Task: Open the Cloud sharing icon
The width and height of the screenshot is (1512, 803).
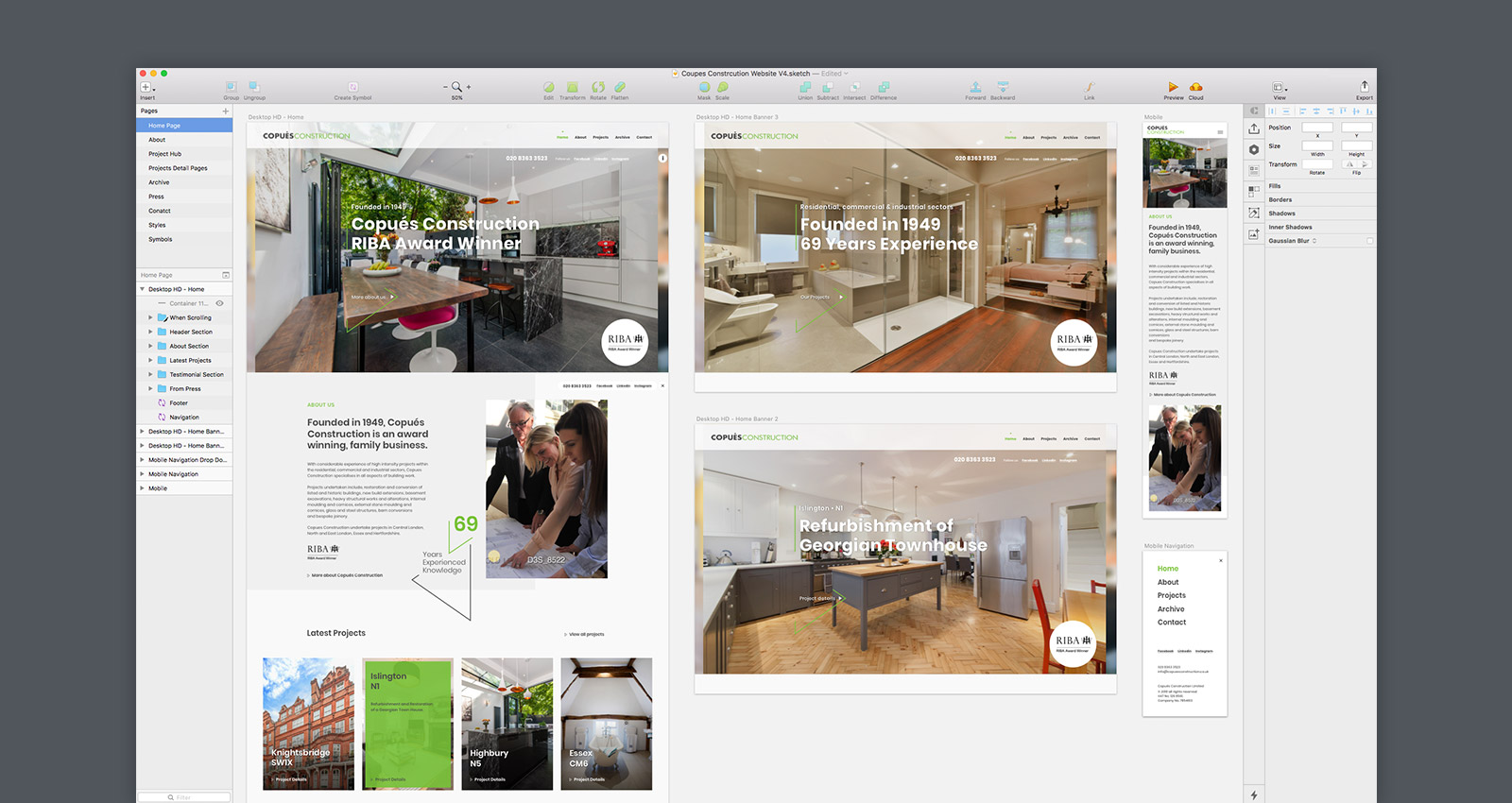Action: [x=1195, y=87]
